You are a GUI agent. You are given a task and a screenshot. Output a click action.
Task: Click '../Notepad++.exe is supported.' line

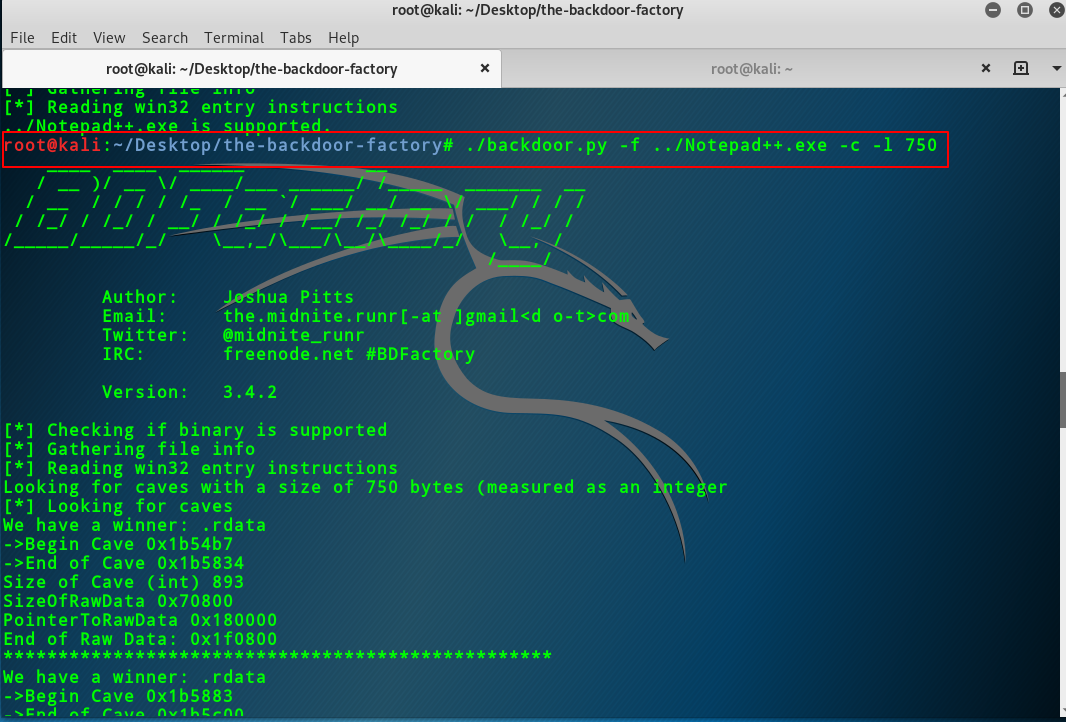click(x=167, y=126)
